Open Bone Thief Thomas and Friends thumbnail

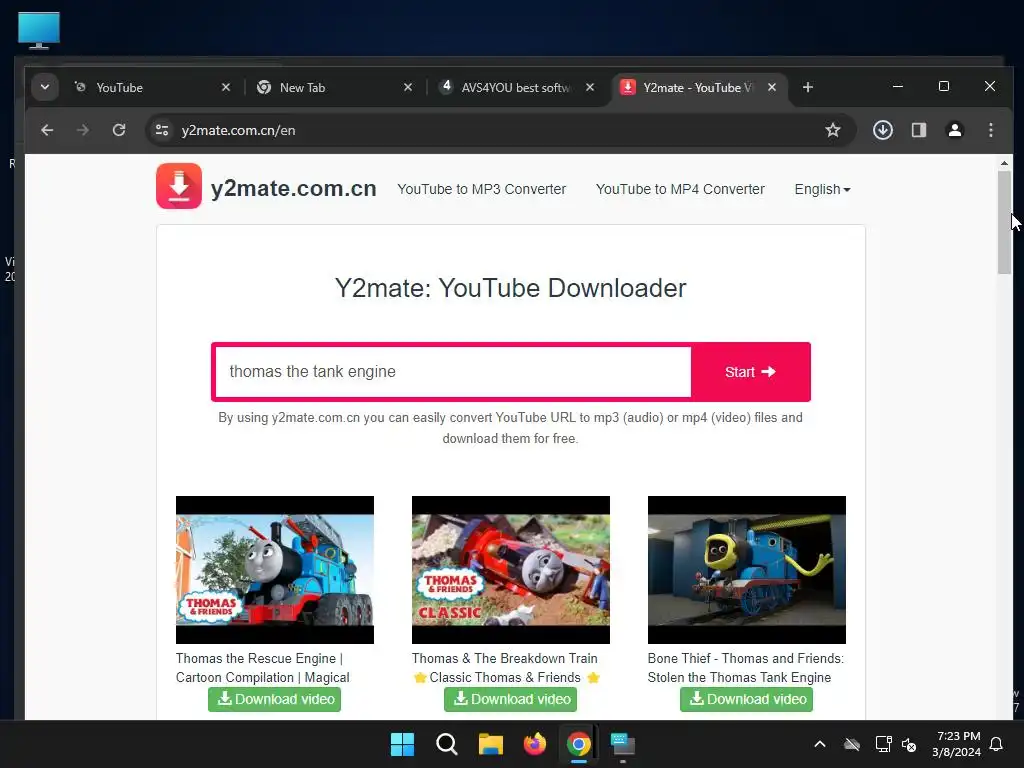click(746, 569)
